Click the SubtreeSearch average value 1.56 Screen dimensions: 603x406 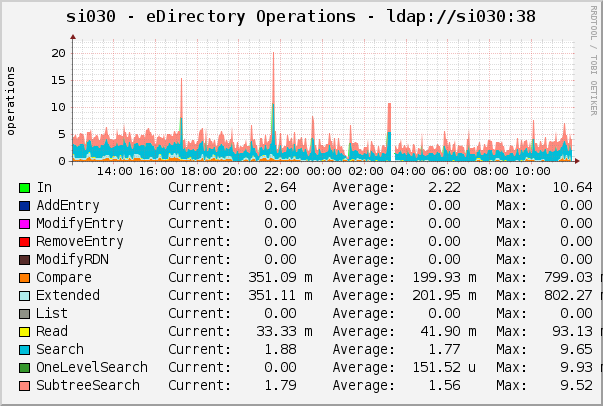[444, 385]
